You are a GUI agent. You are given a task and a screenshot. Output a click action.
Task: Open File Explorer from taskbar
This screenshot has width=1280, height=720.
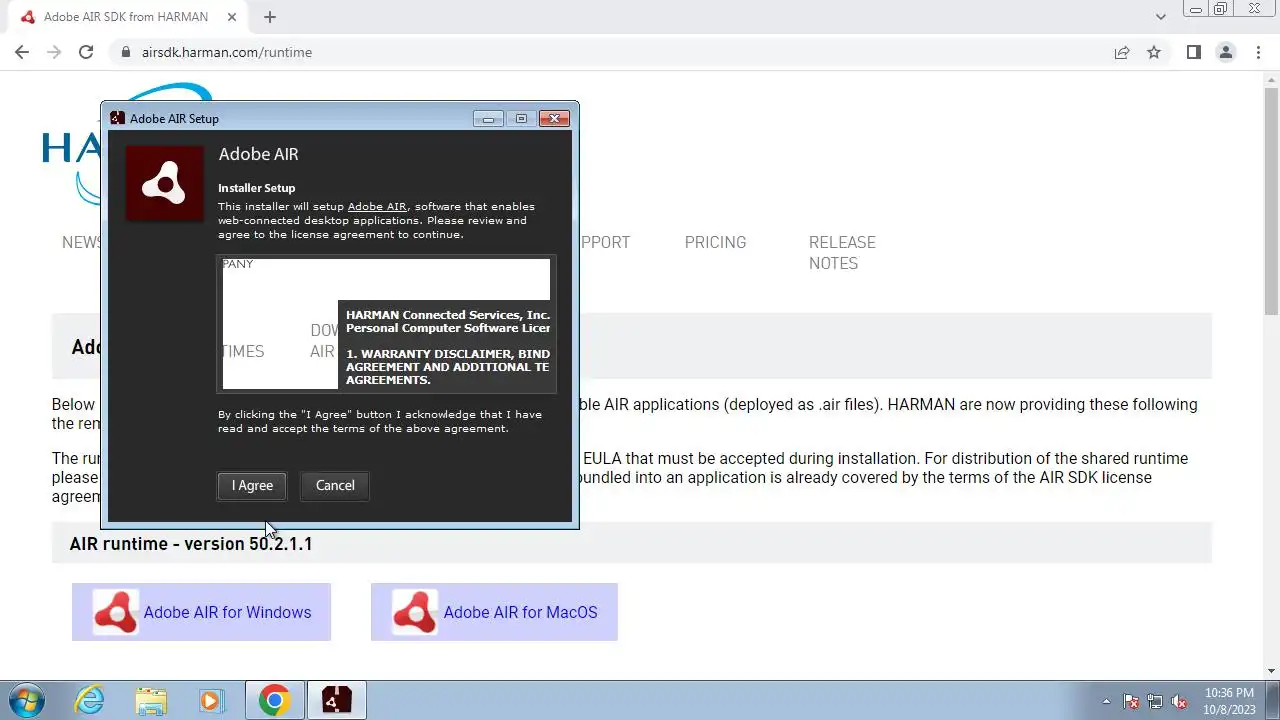coord(150,700)
